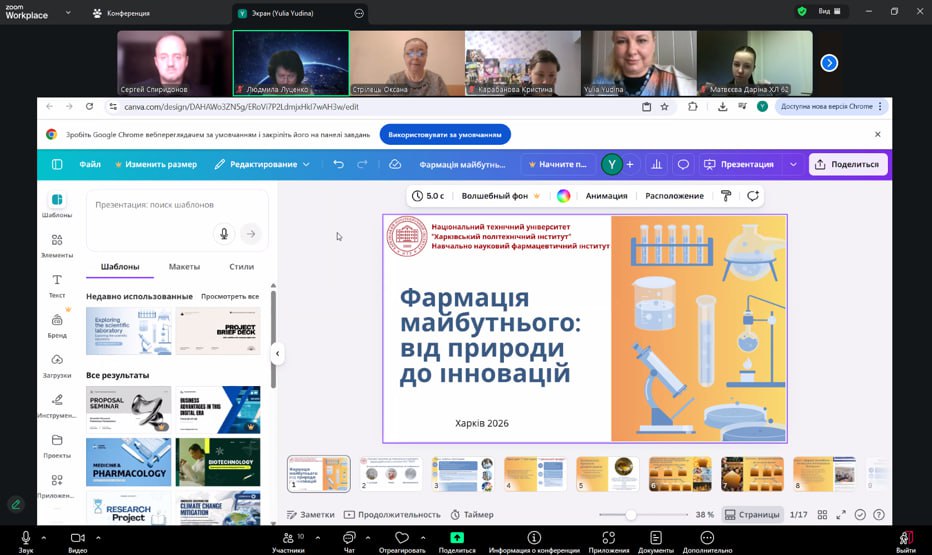The image size is (932, 555).
Task: Click the Поделиться share button in Canva
Action: (x=847, y=164)
